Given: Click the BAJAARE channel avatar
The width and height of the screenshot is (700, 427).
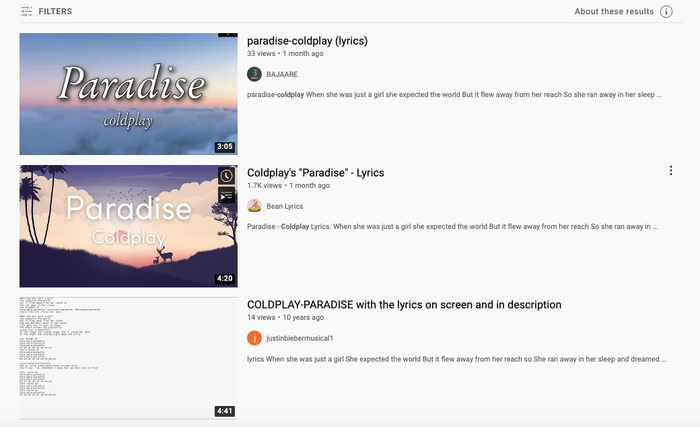Looking at the screenshot, I should pos(255,74).
